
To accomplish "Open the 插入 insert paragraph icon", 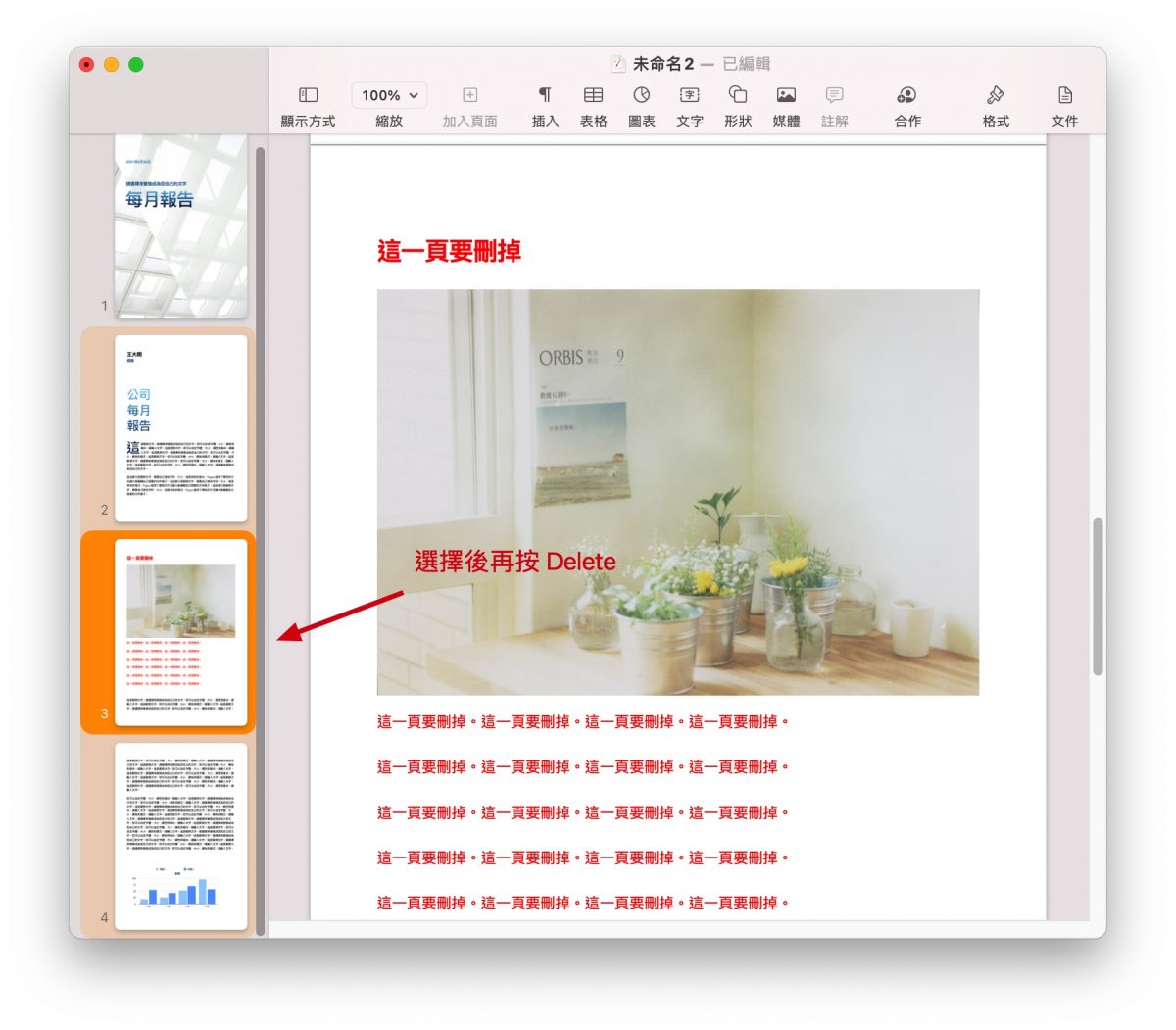I will pos(545,95).
